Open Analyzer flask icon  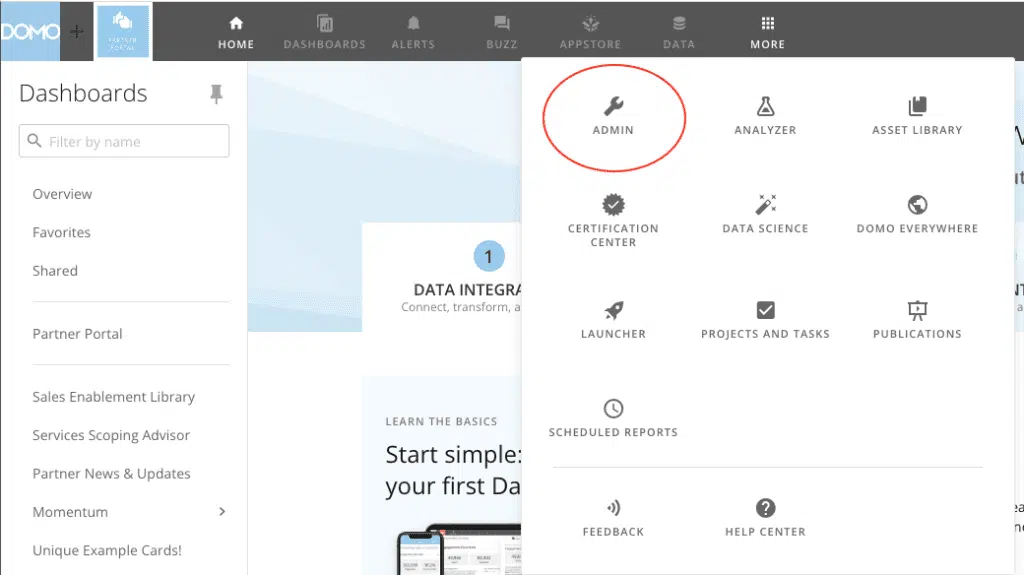(765, 106)
